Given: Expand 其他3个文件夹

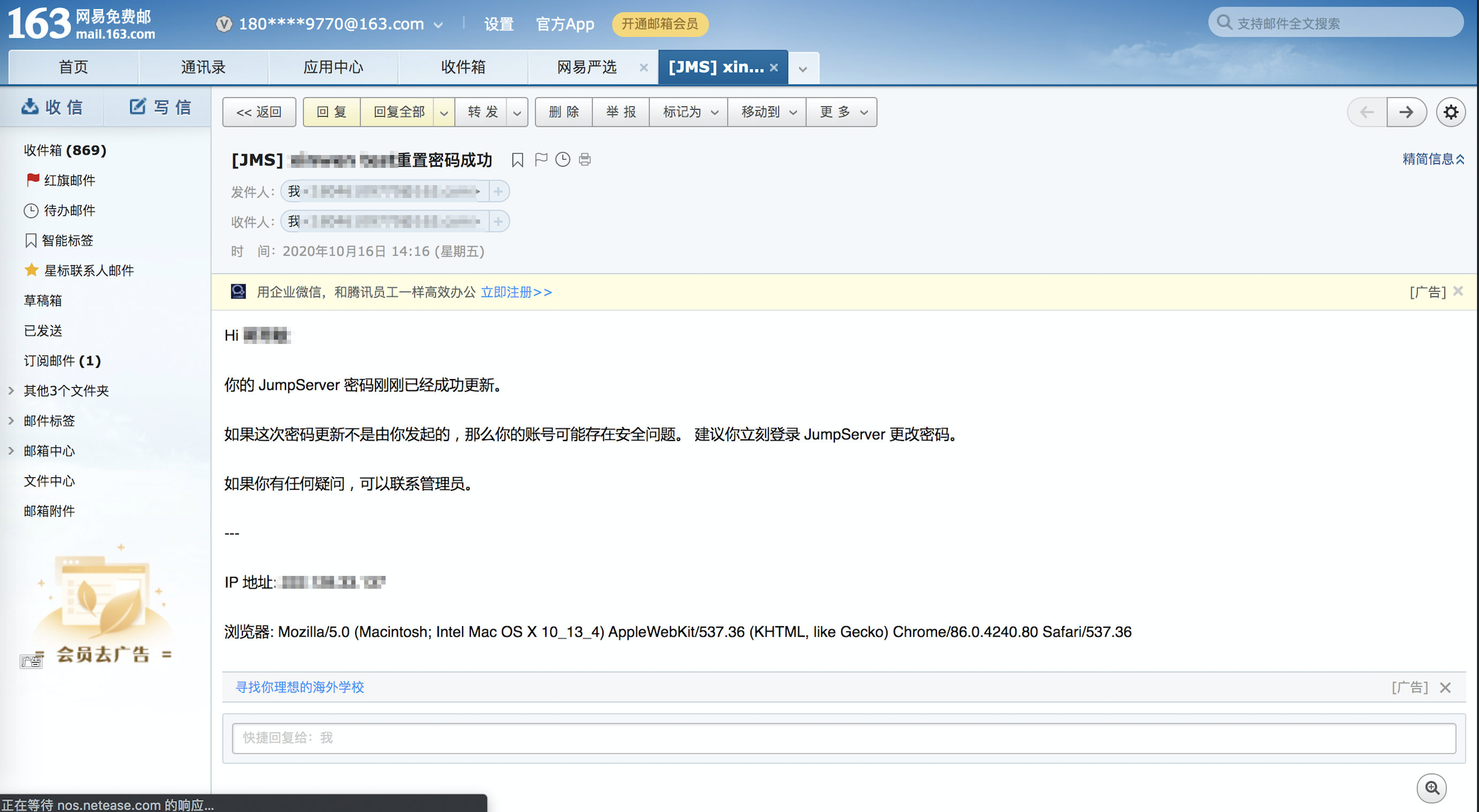Looking at the screenshot, I should pos(11,391).
